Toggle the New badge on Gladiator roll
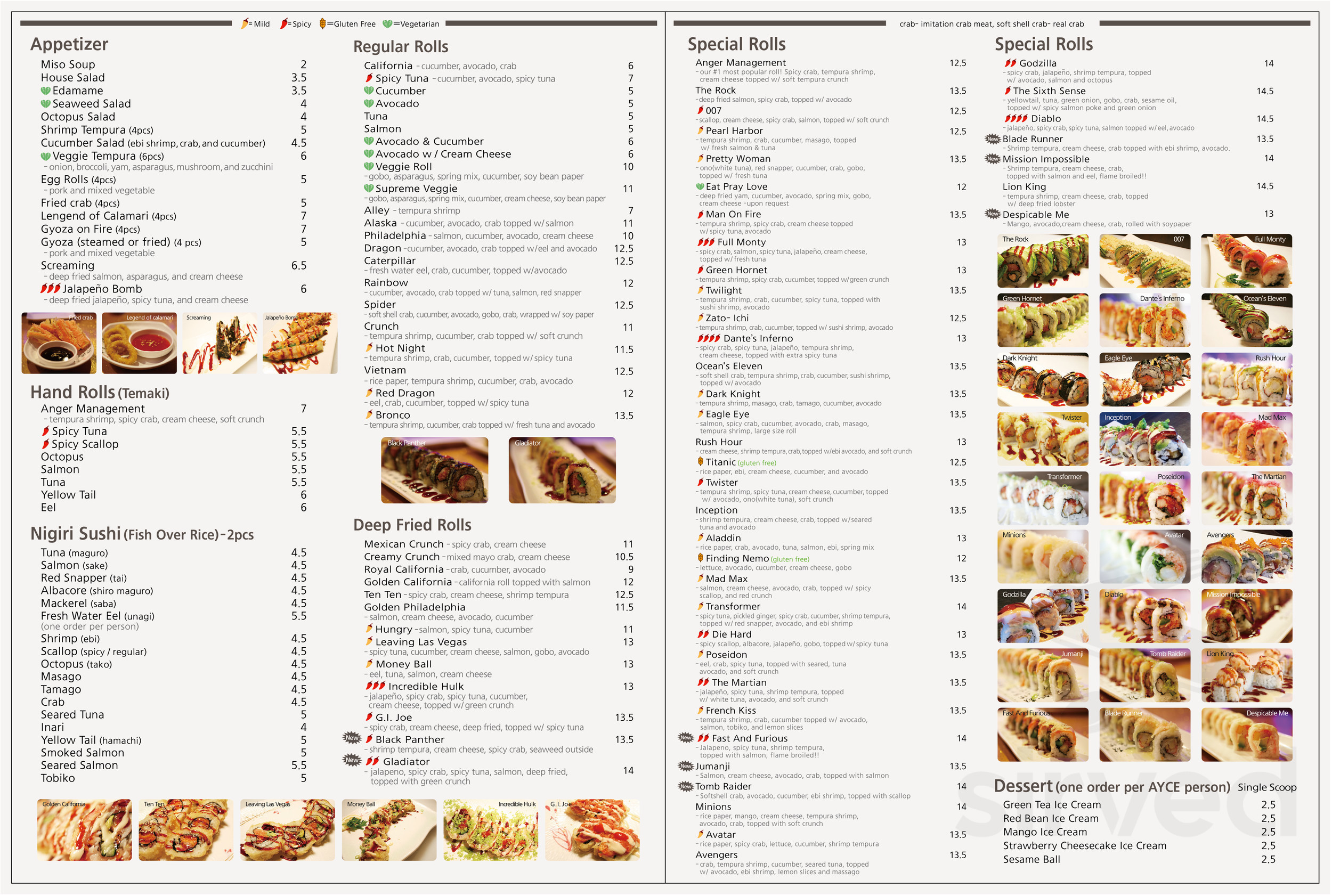Viewport: 1332px width, 896px height. 353,762
